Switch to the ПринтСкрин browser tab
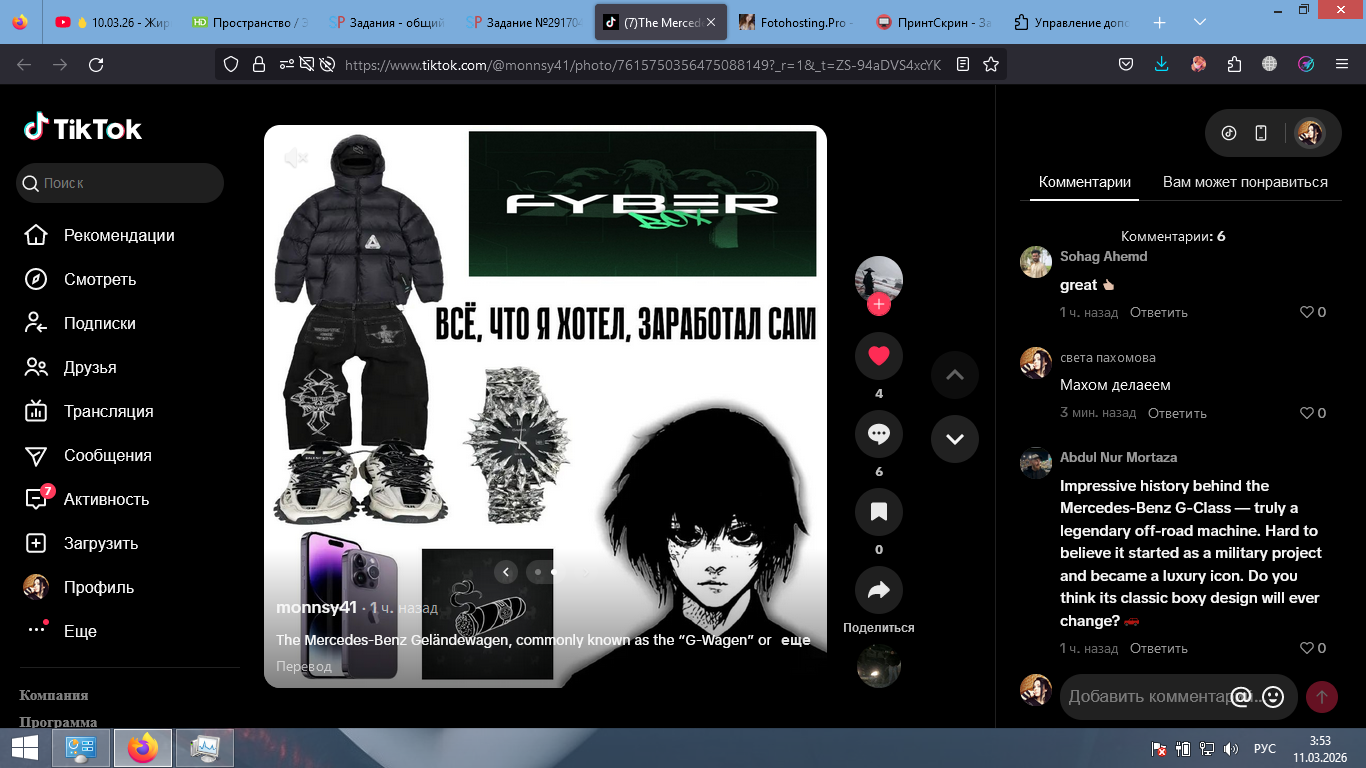Viewport: 1366px width, 768px height. click(932, 22)
